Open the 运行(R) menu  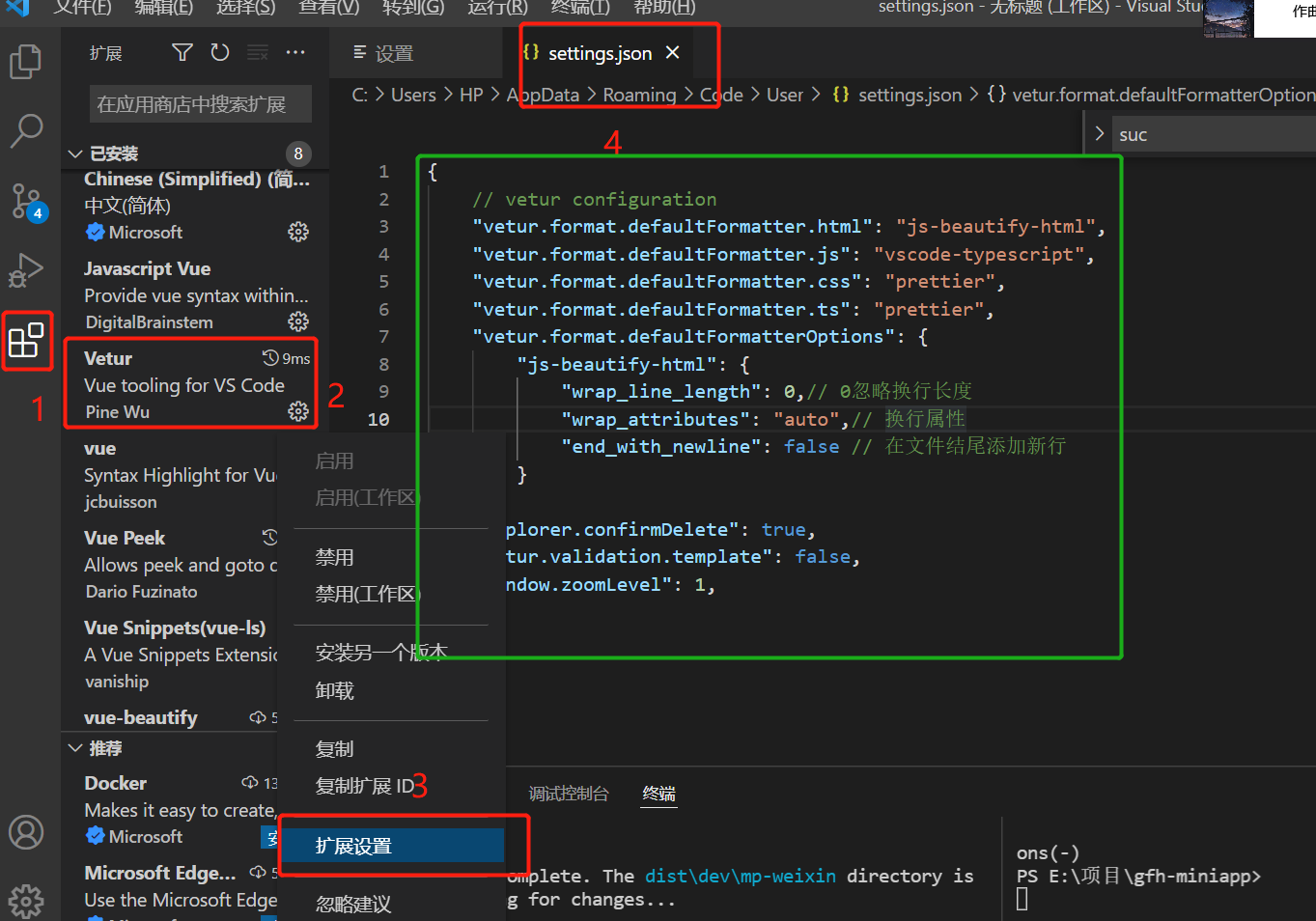tap(497, 8)
